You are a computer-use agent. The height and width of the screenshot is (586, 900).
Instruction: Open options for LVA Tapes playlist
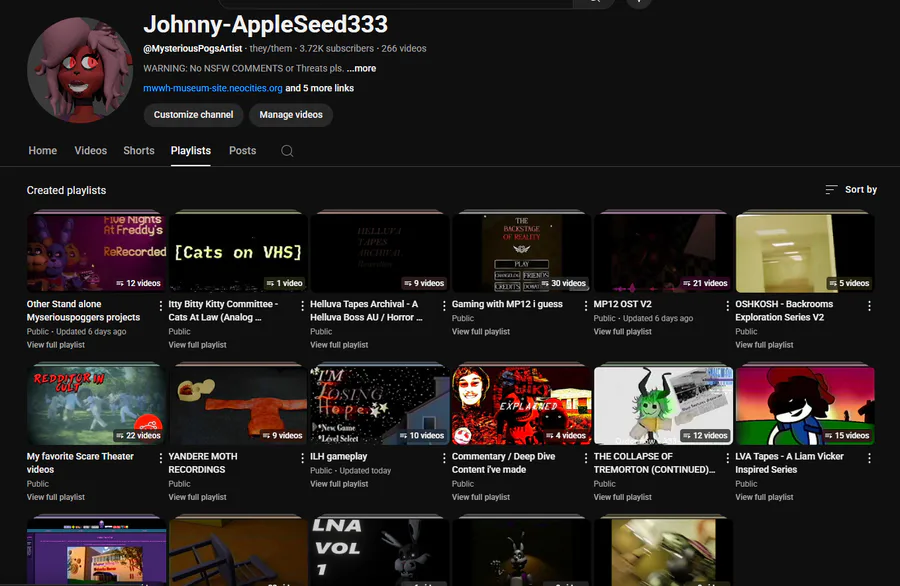(870, 457)
